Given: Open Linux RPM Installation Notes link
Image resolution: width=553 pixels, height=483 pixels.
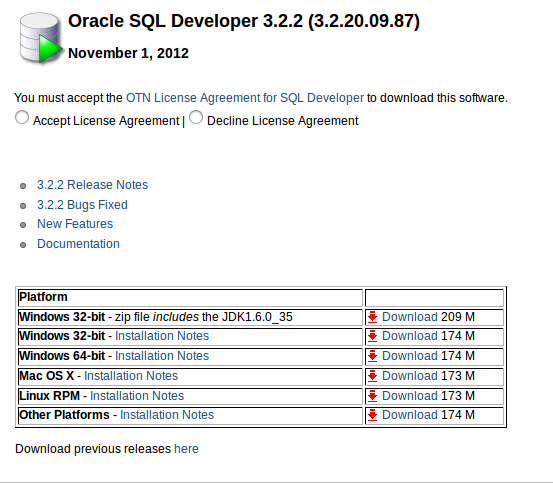Looking at the screenshot, I should pos(137,396).
